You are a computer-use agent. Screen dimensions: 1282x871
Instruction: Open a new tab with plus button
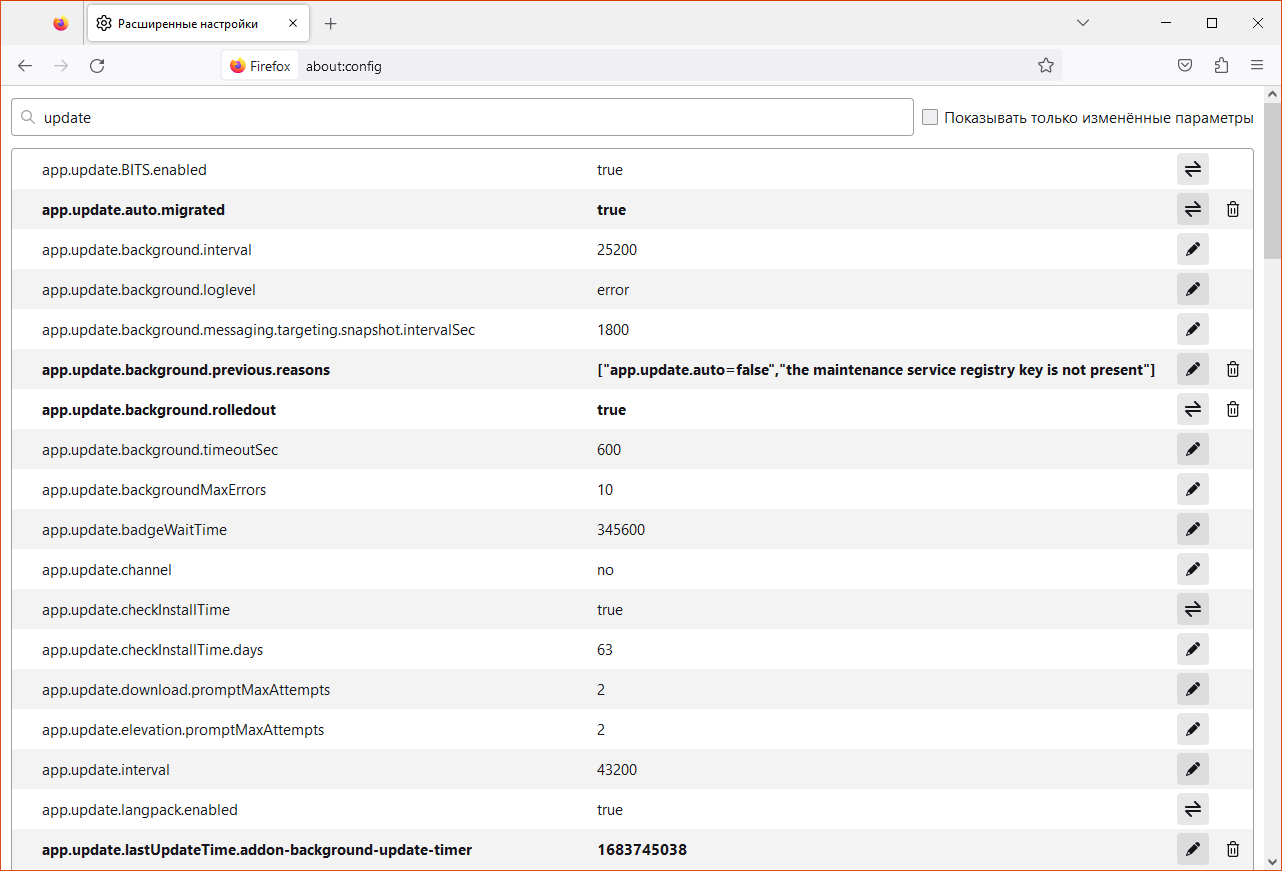[331, 23]
